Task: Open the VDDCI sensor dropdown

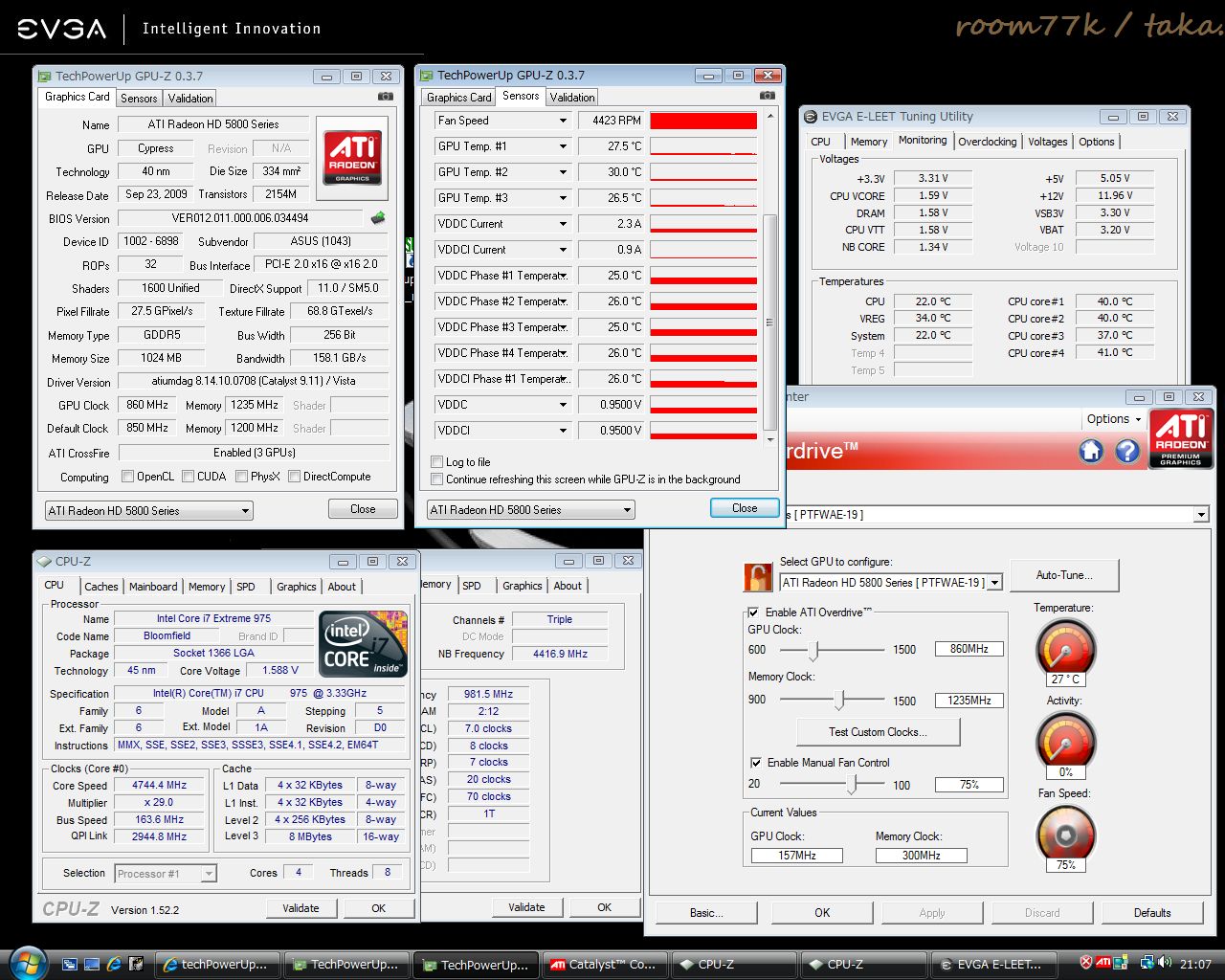Action: (x=563, y=431)
